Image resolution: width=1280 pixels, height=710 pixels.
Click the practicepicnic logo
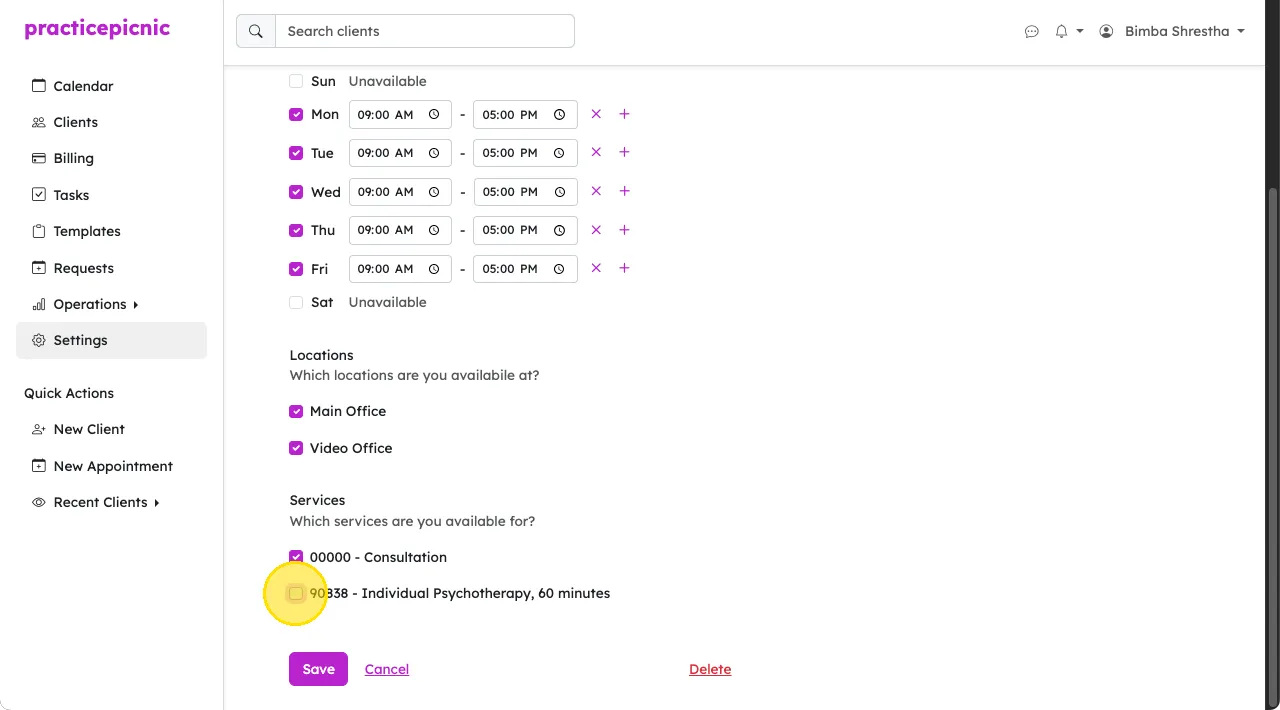[97, 28]
